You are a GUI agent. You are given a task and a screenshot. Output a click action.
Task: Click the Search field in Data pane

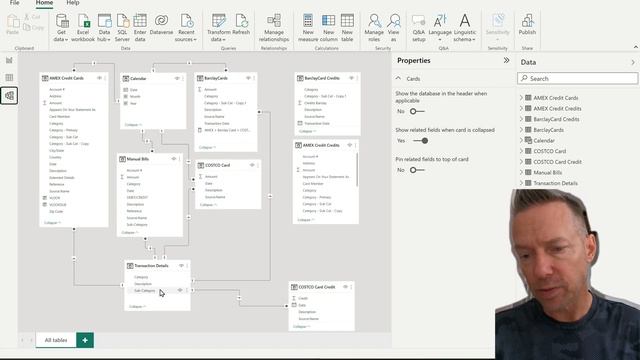click(x=577, y=78)
